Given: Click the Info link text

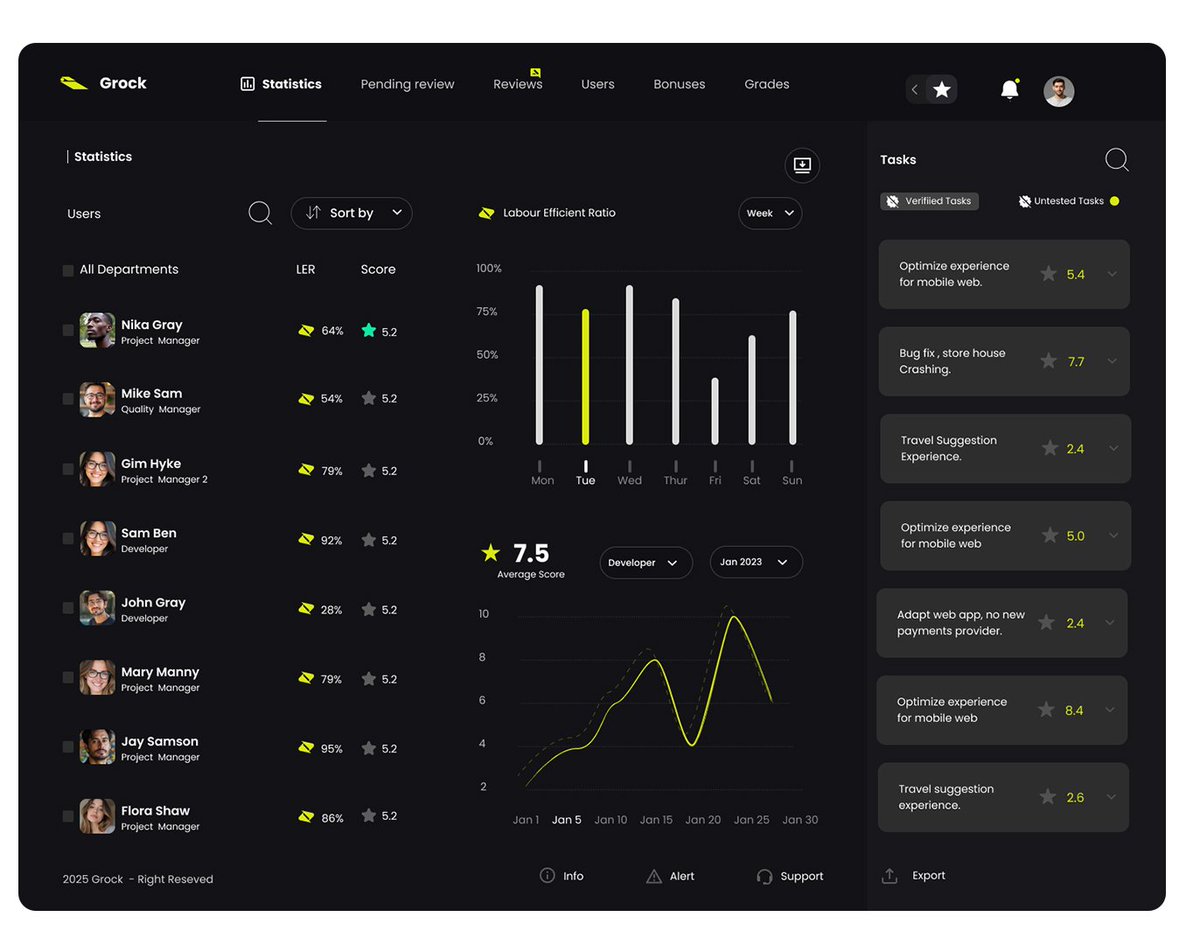Looking at the screenshot, I should tap(573, 876).
